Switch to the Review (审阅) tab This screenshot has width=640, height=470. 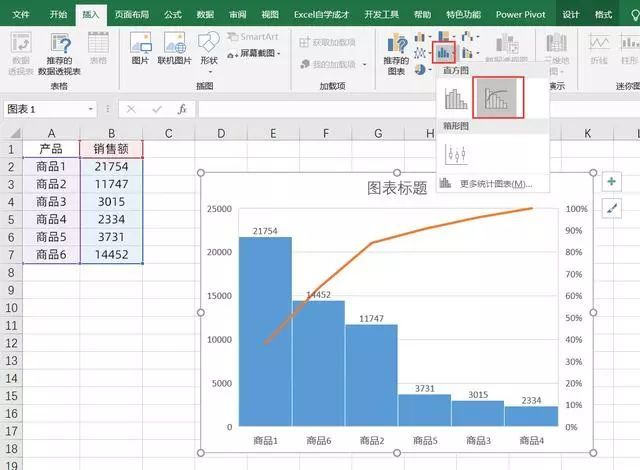click(238, 15)
